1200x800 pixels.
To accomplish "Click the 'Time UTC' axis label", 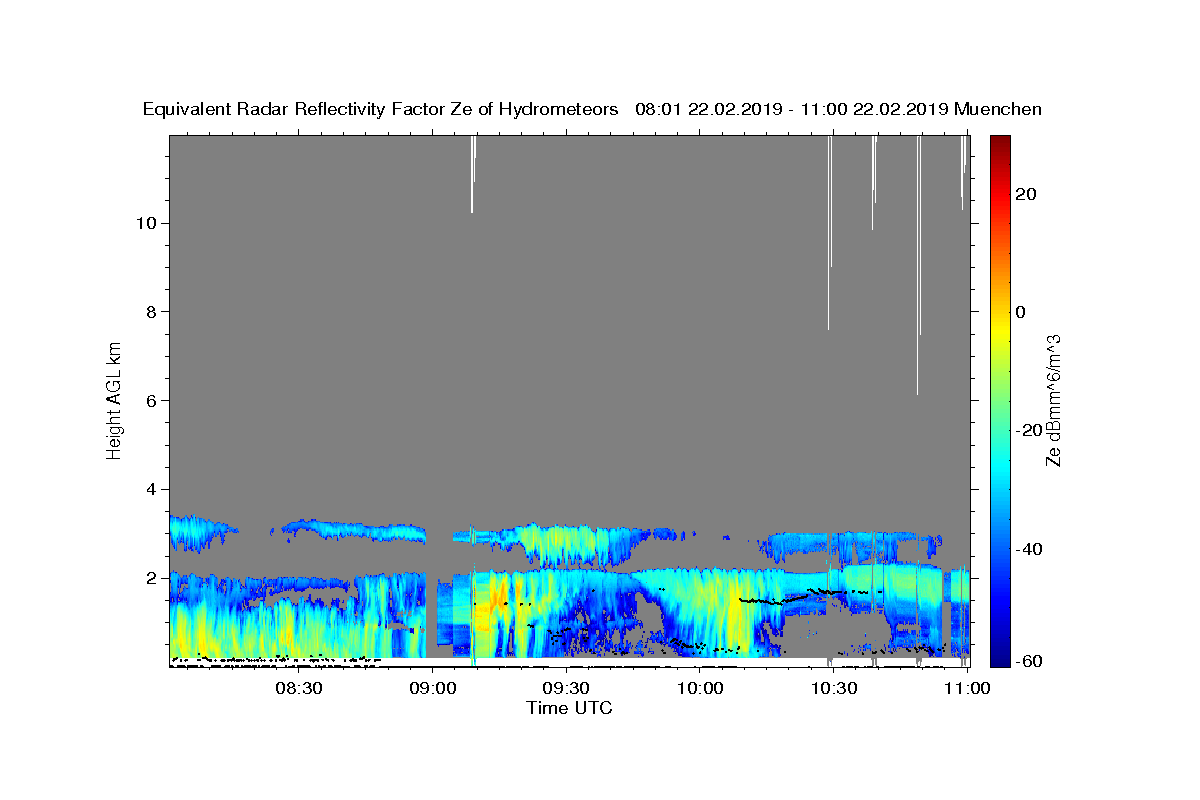I will pos(569,708).
